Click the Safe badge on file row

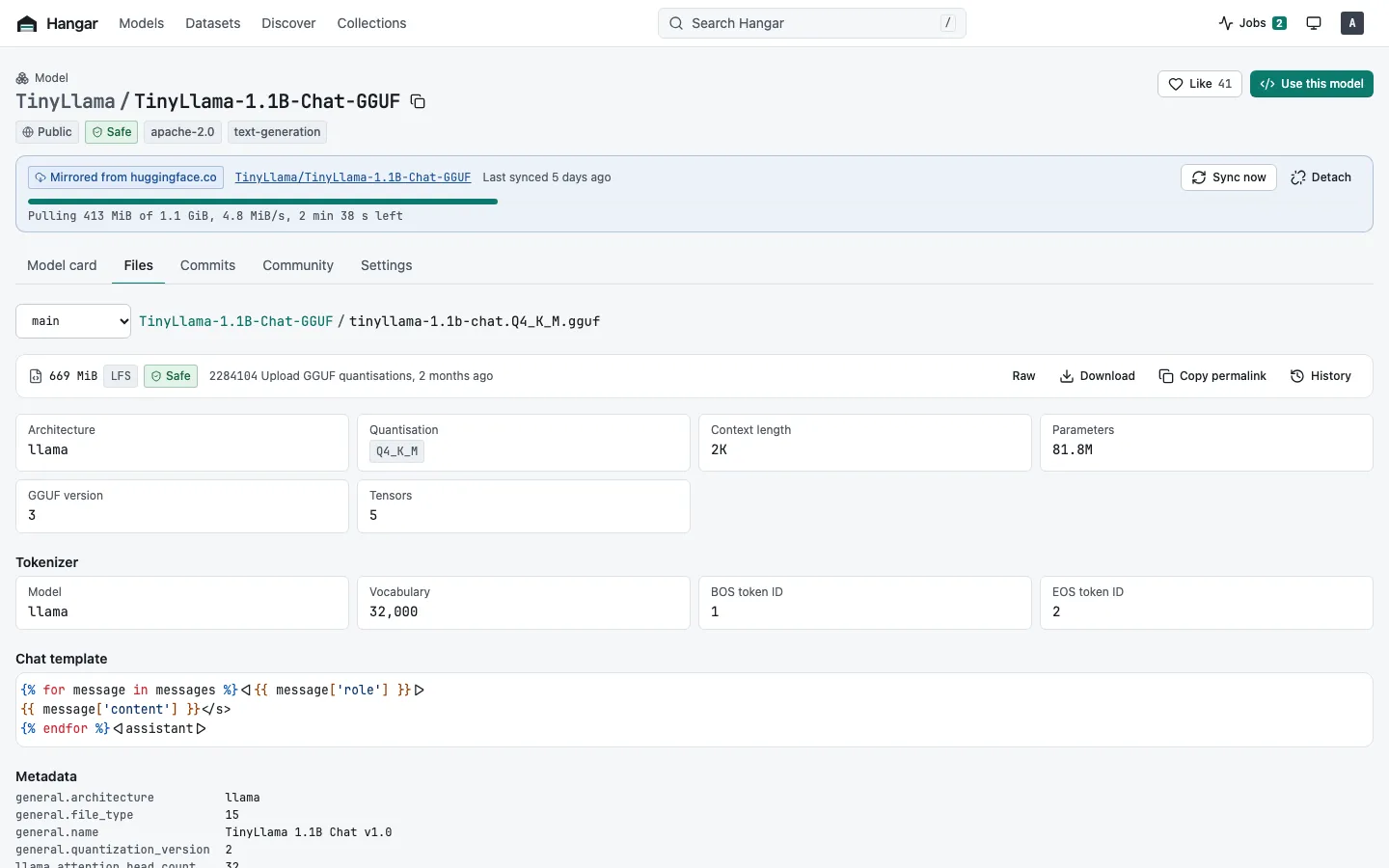pyautogui.click(x=171, y=376)
